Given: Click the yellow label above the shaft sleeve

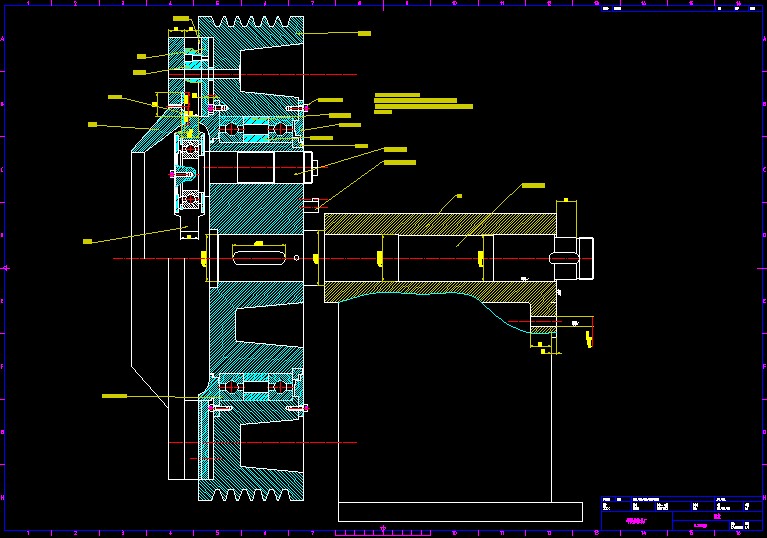Looking at the screenshot, I should pyautogui.click(x=533, y=185).
